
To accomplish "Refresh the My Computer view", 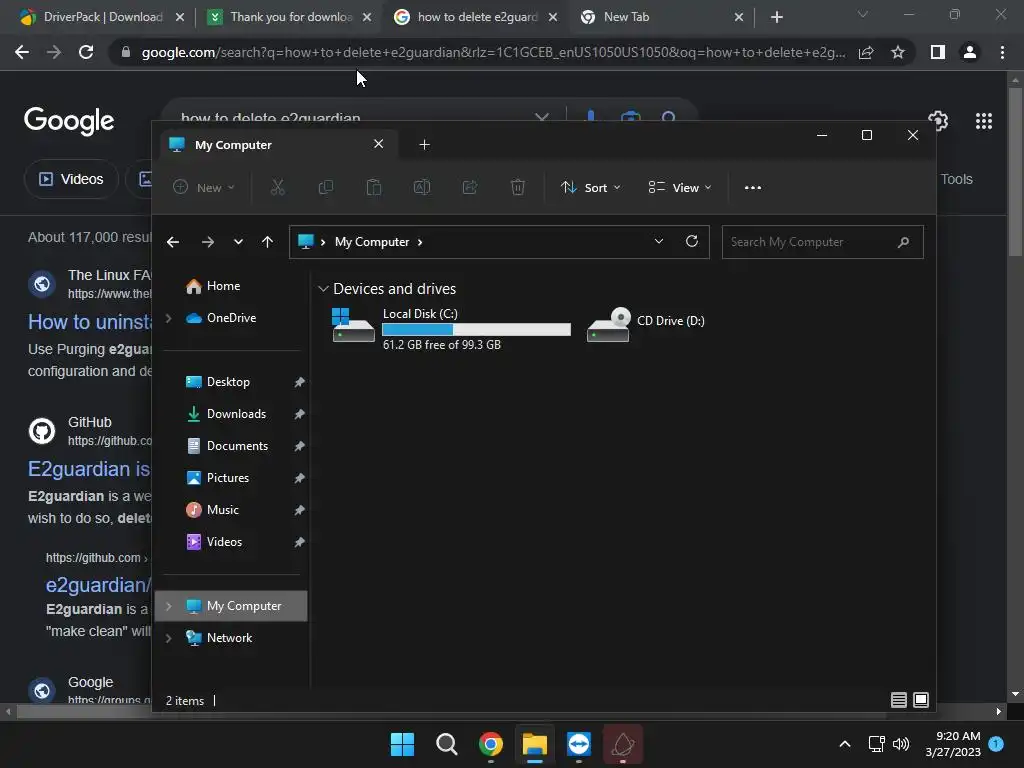I will click(692, 241).
